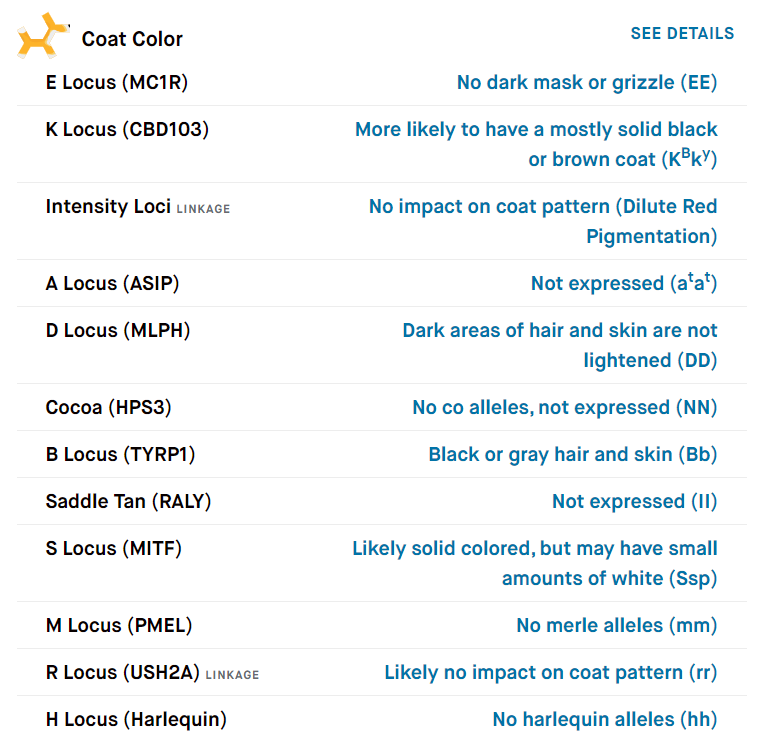Click No co alleles, not expressed (NN)

565,407
